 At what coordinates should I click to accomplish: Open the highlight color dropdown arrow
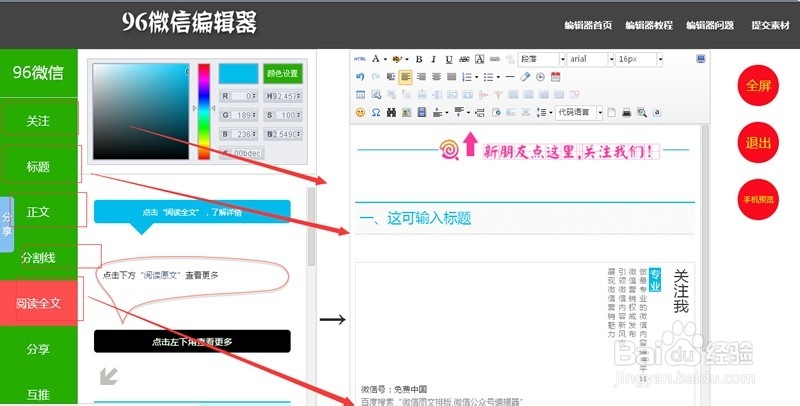coord(407,59)
